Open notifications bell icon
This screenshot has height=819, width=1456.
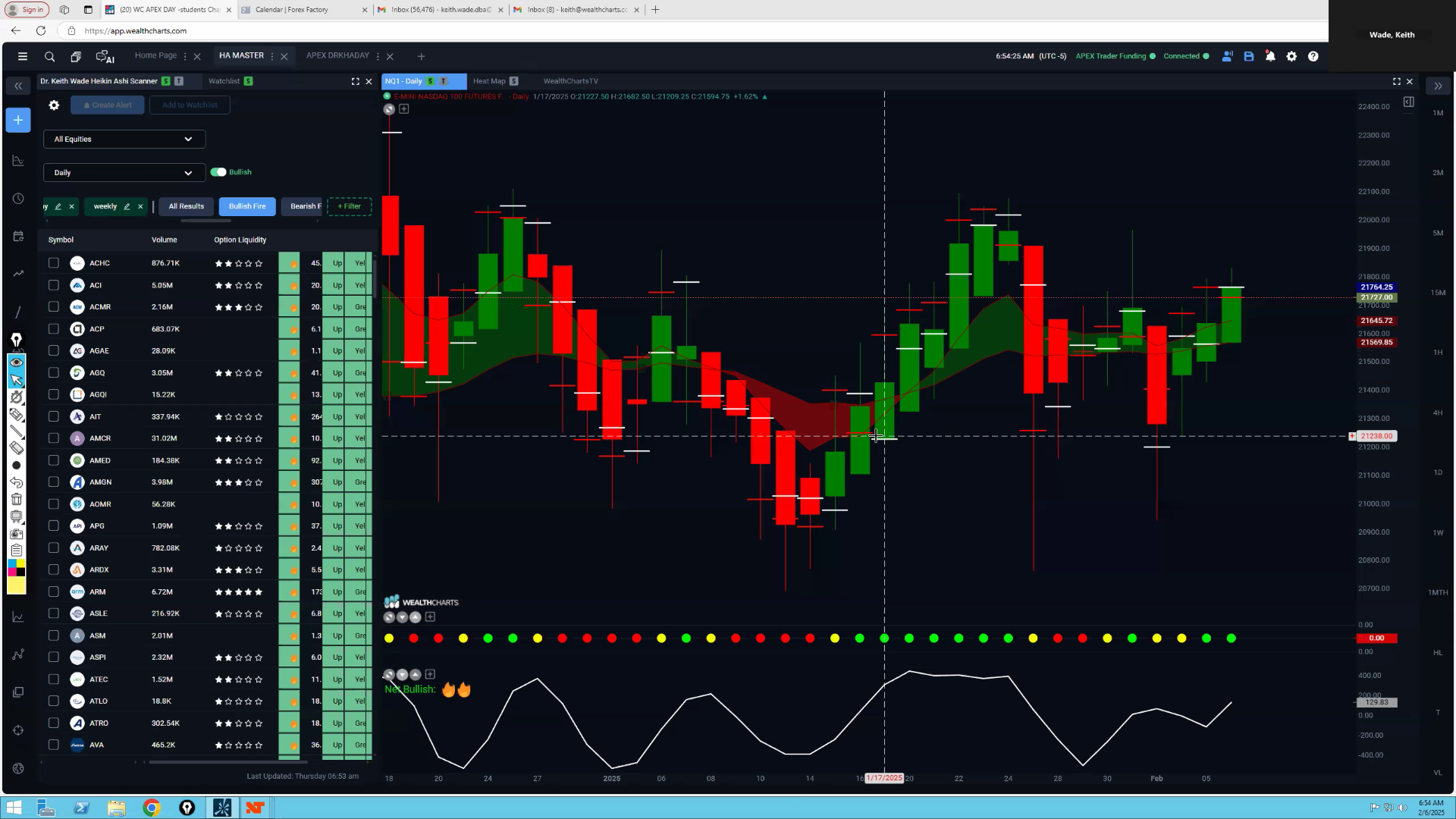pyautogui.click(x=1270, y=56)
